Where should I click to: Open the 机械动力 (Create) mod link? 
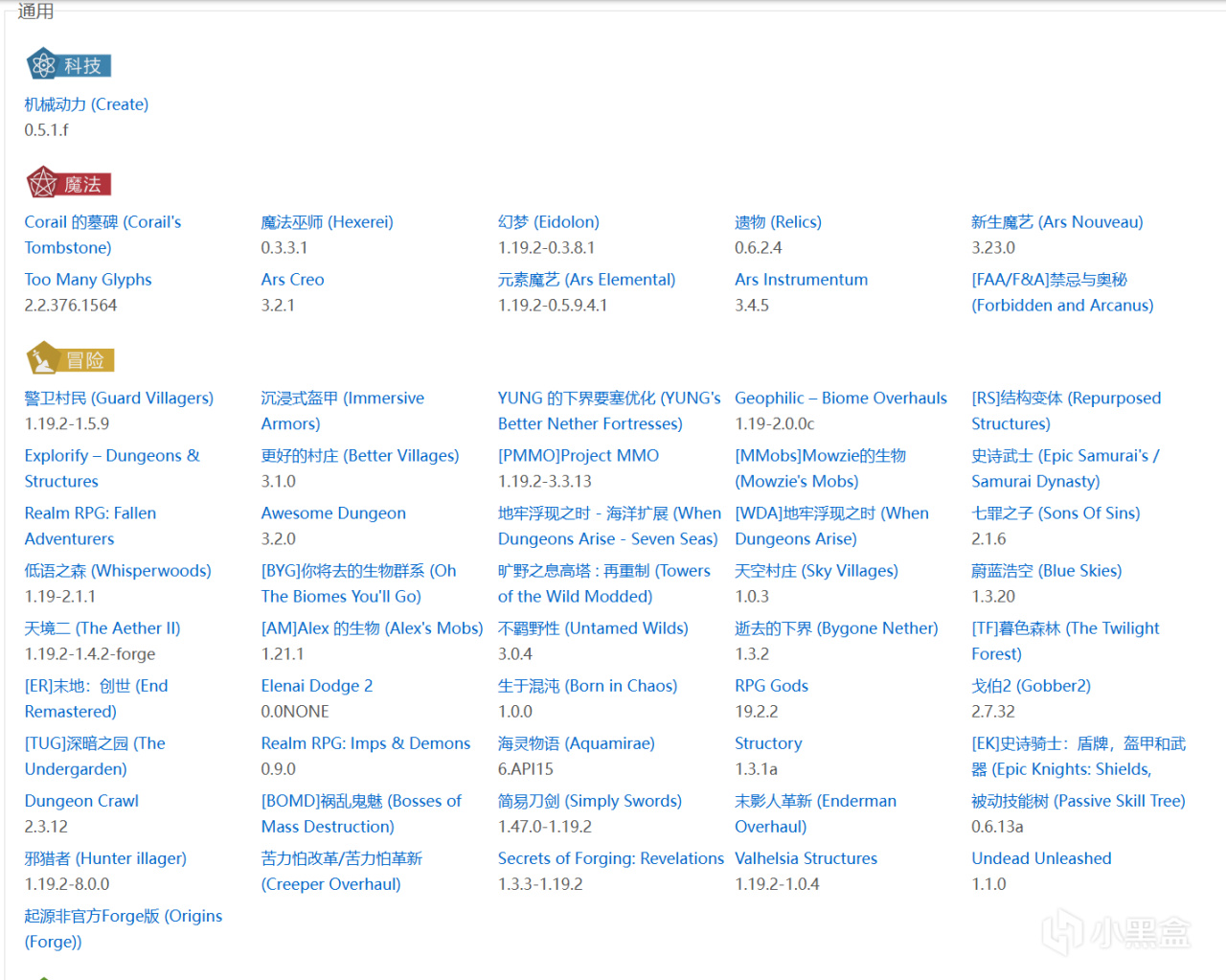click(x=86, y=104)
